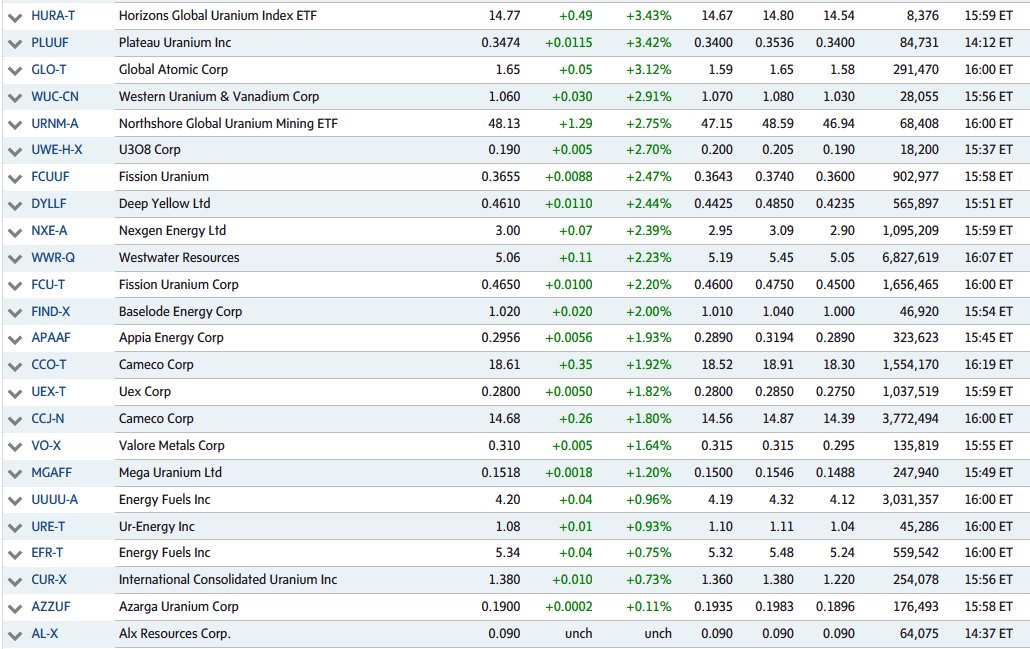Expand the MGAFF row chevron
This screenshot has width=1030, height=649.
pyautogui.click(x=14, y=474)
